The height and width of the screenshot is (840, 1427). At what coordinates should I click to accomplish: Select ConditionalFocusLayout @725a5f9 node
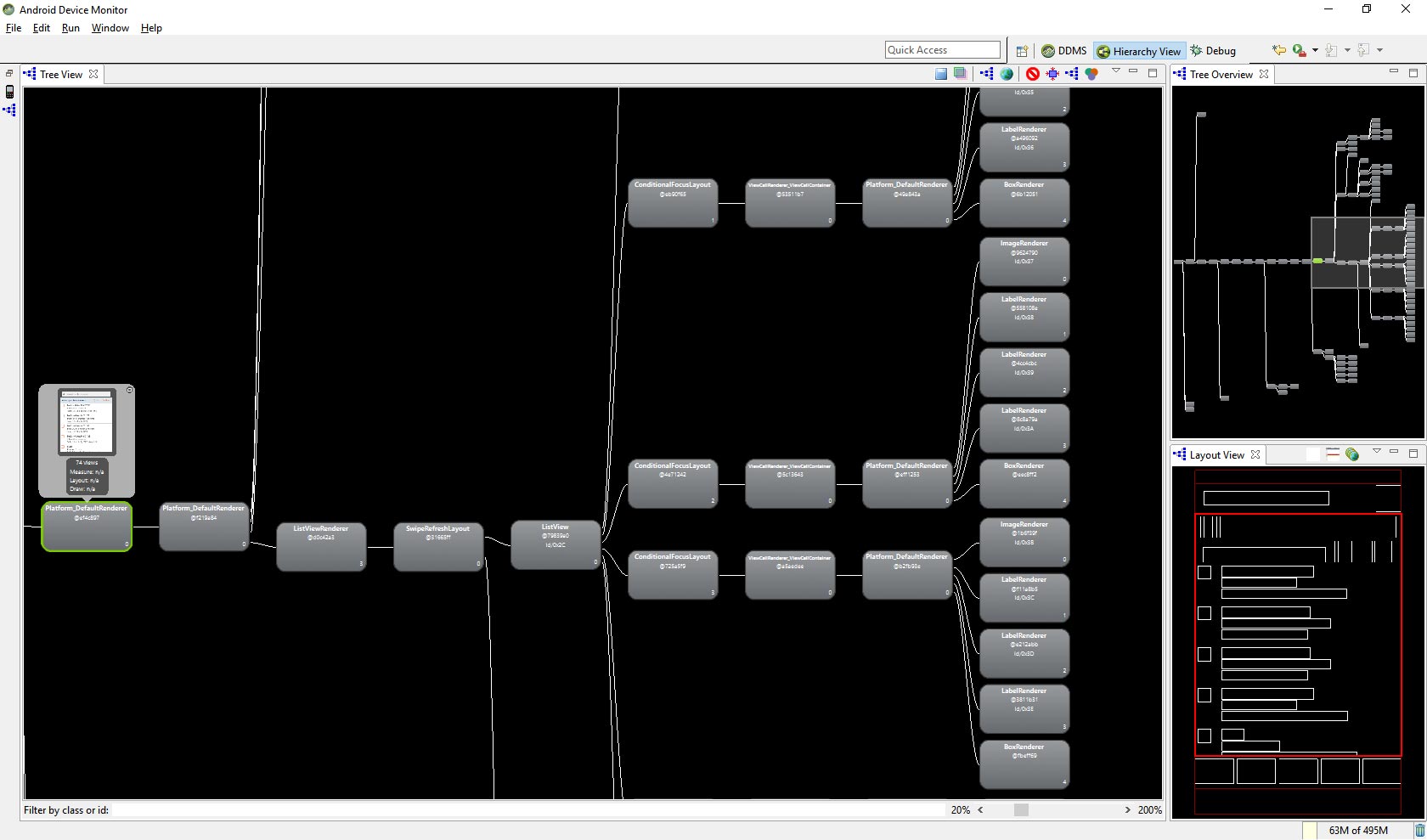[673, 575]
